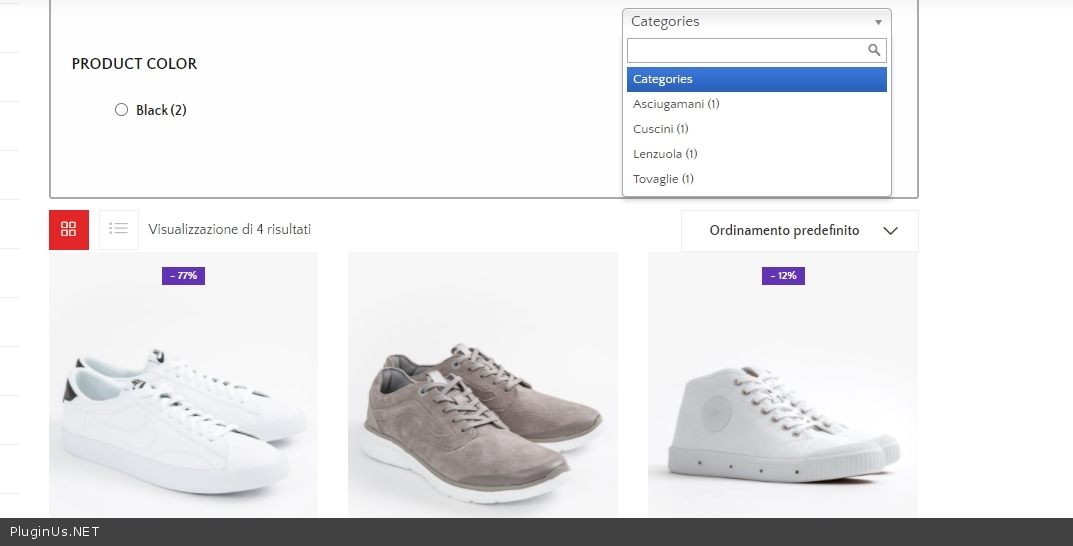The width and height of the screenshot is (1073, 546).
Task: Click the Categories dropdown arrow
Action: click(x=878, y=22)
